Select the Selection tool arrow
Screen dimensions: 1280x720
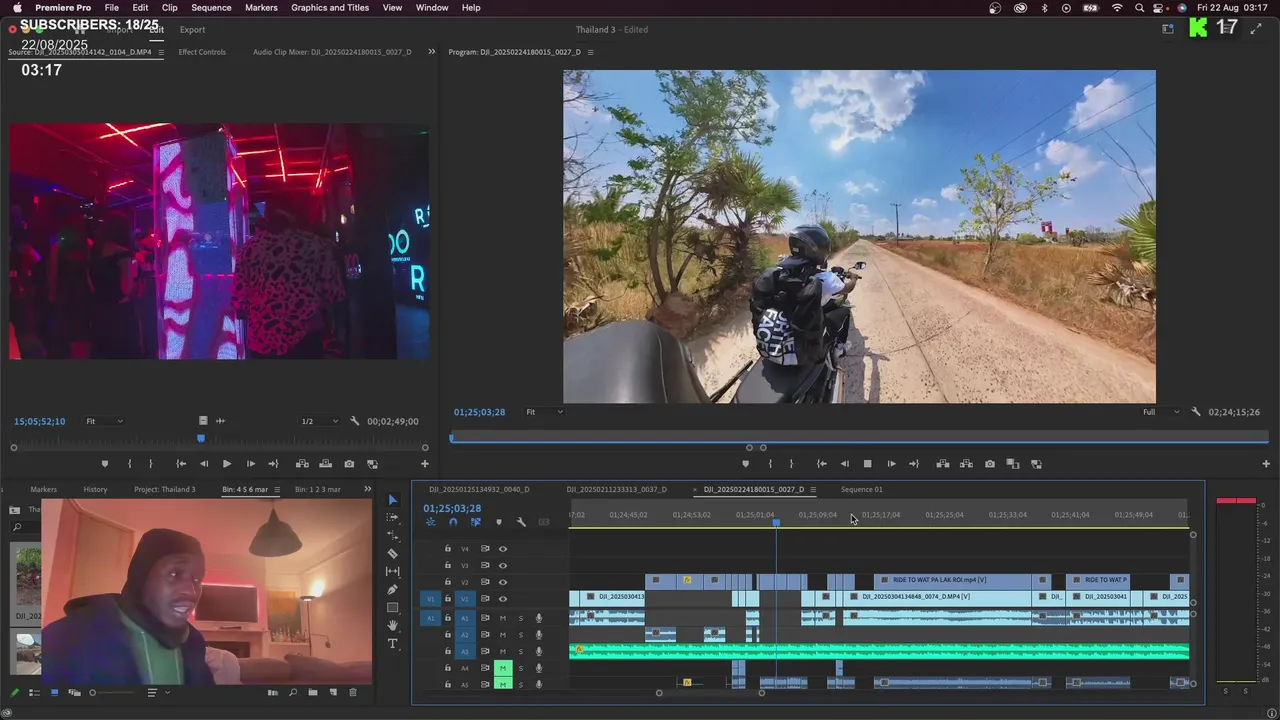click(392, 500)
